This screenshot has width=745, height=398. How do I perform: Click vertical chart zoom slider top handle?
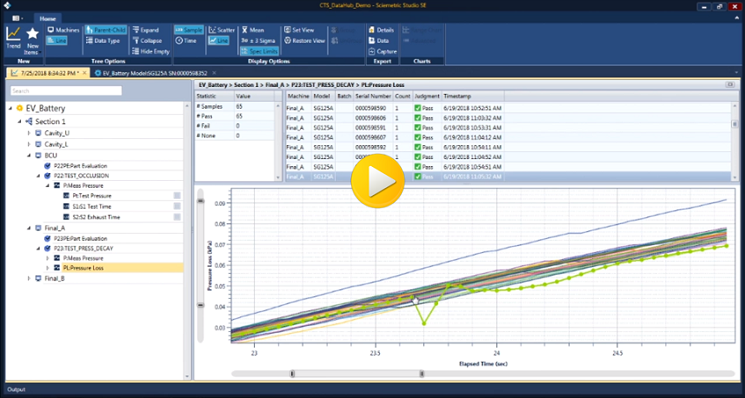pos(201,201)
